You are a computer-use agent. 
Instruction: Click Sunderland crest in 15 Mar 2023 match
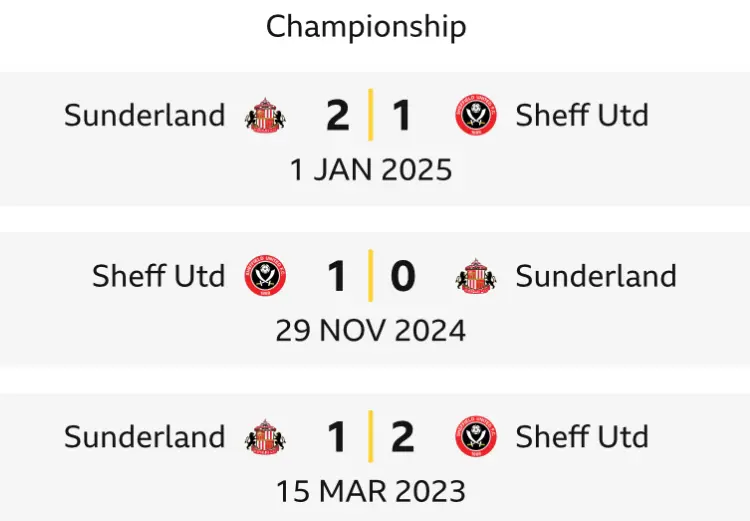[265, 437]
